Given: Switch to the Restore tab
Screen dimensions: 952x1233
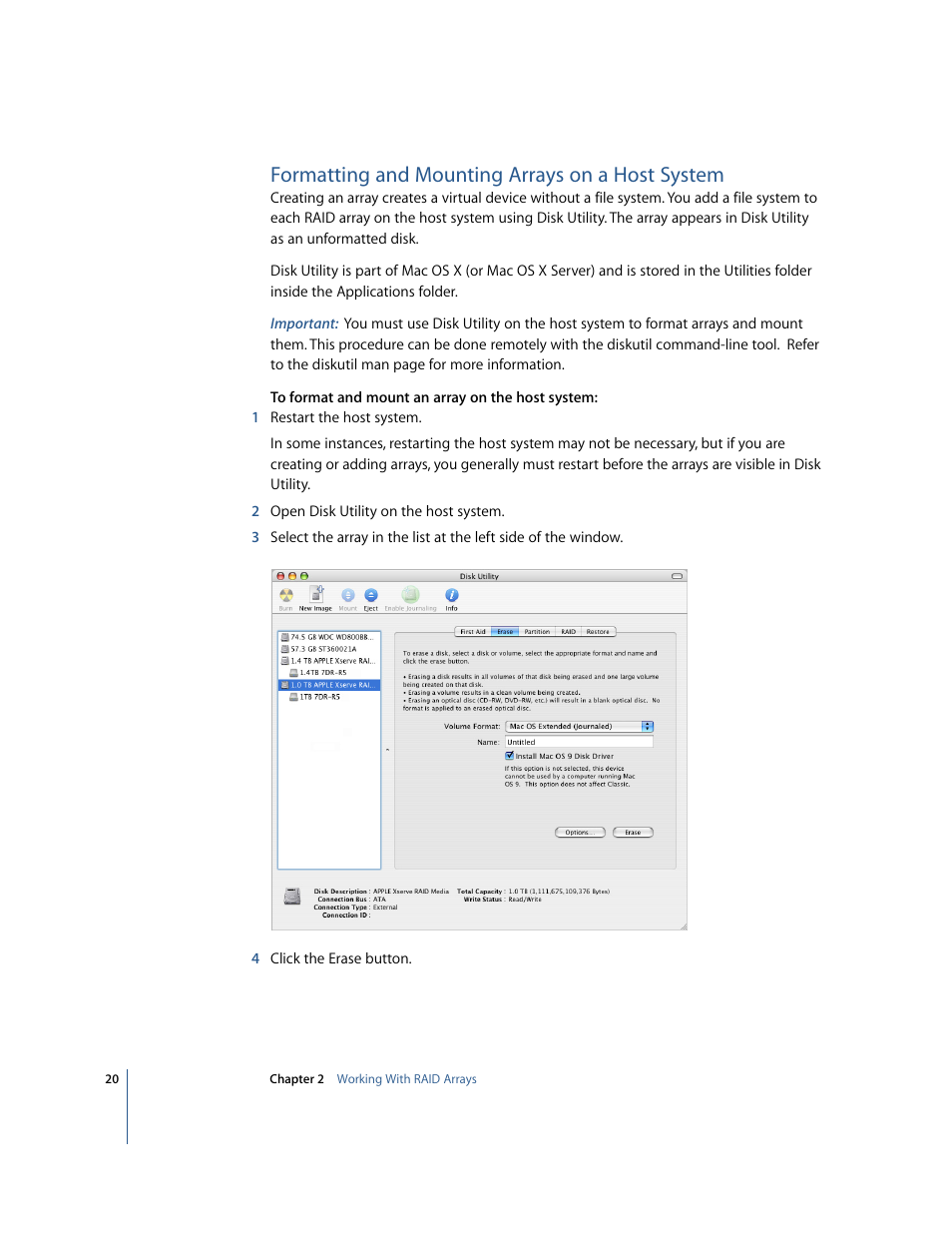Looking at the screenshot, I should [x=598, y=632].
